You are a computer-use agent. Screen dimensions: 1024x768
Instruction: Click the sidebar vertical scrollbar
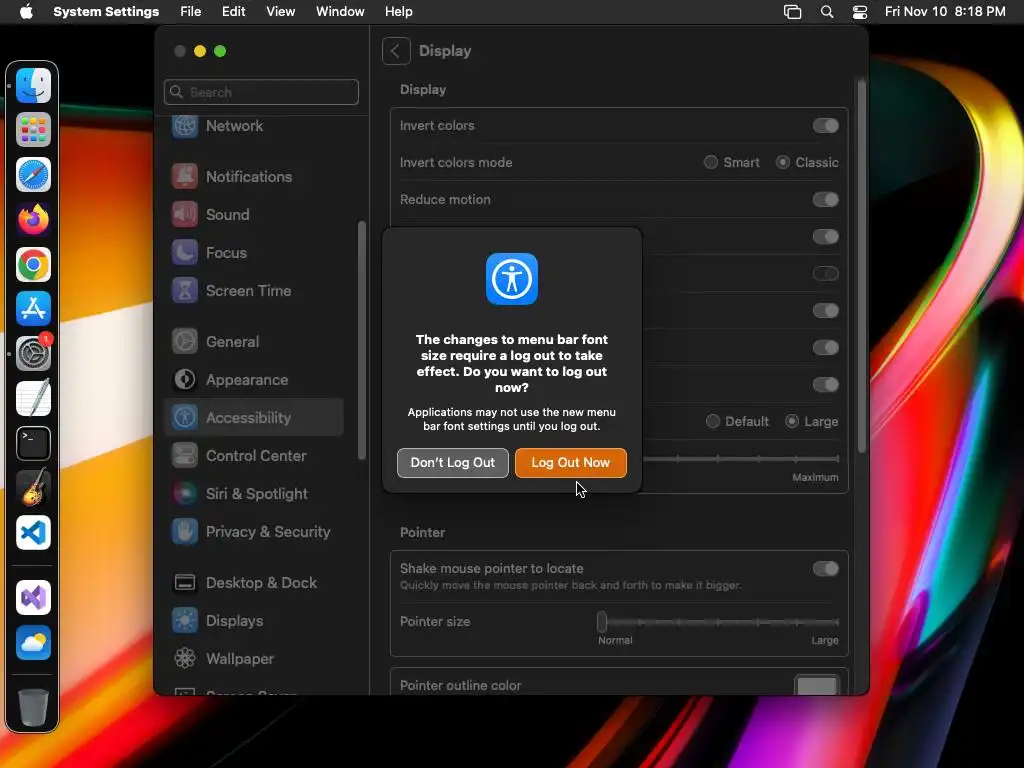click(362, 340)
